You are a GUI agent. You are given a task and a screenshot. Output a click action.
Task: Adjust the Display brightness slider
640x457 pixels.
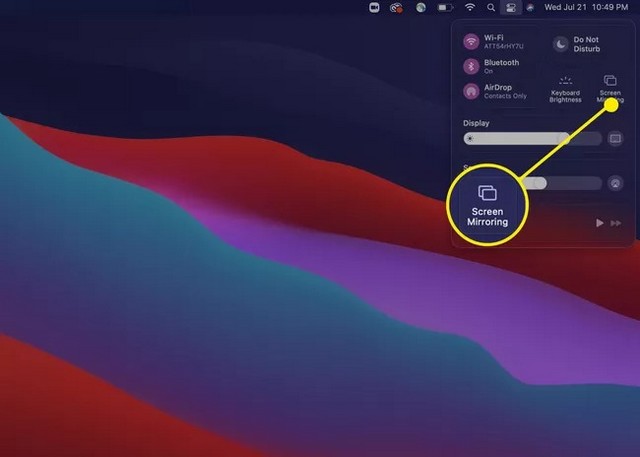point(532,139)
